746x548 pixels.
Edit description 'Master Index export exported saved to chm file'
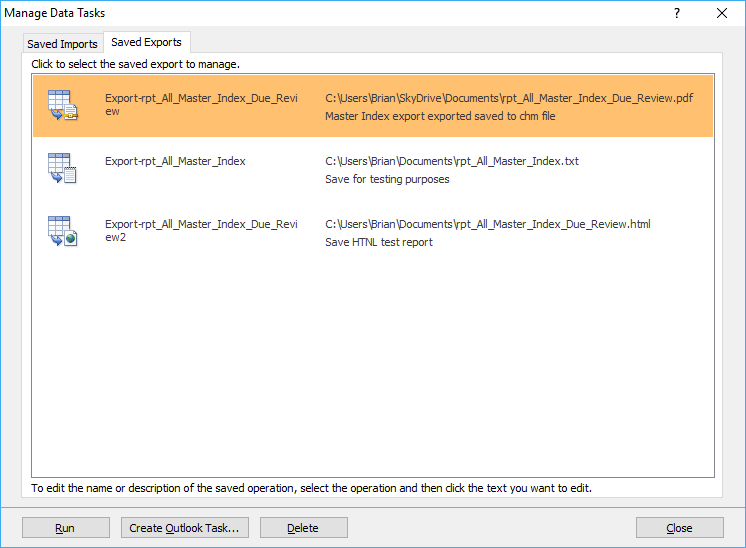point(440,116)
